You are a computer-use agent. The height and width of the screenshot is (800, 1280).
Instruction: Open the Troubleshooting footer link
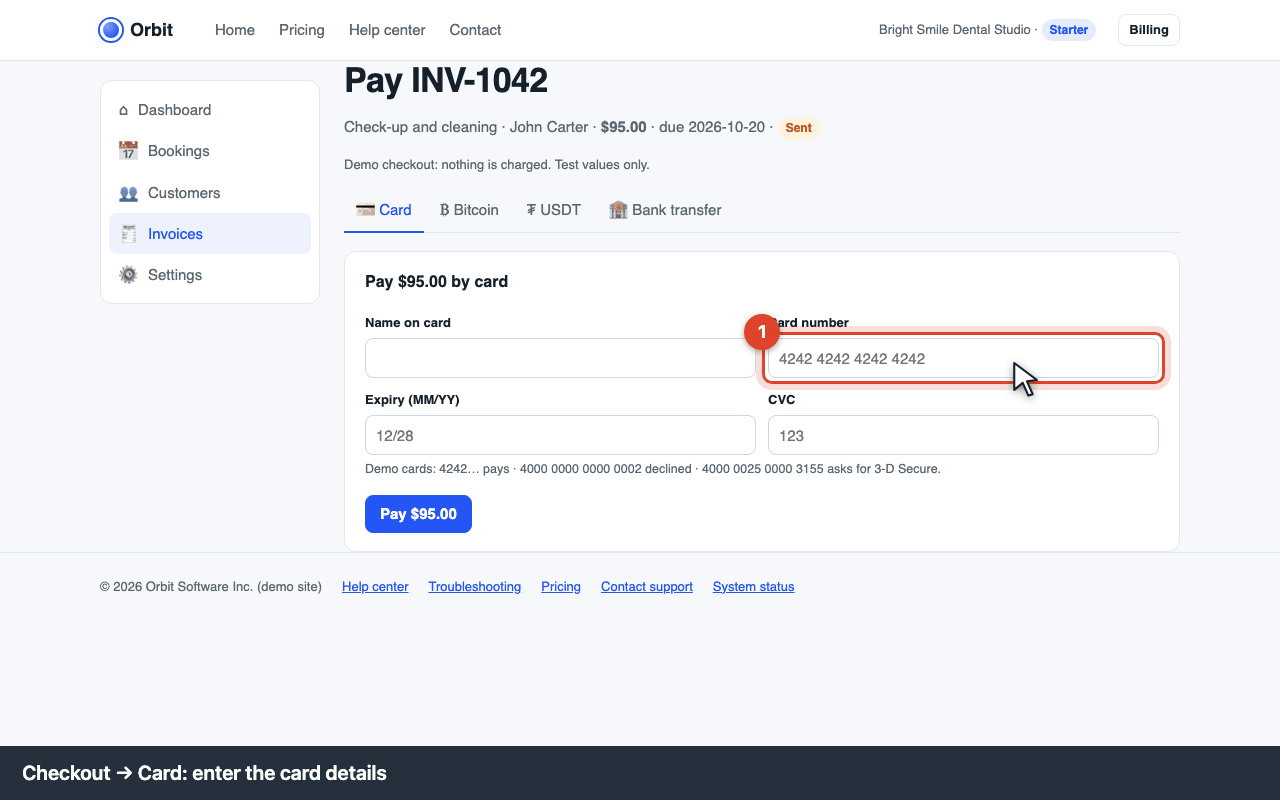(x=475, y=587)
